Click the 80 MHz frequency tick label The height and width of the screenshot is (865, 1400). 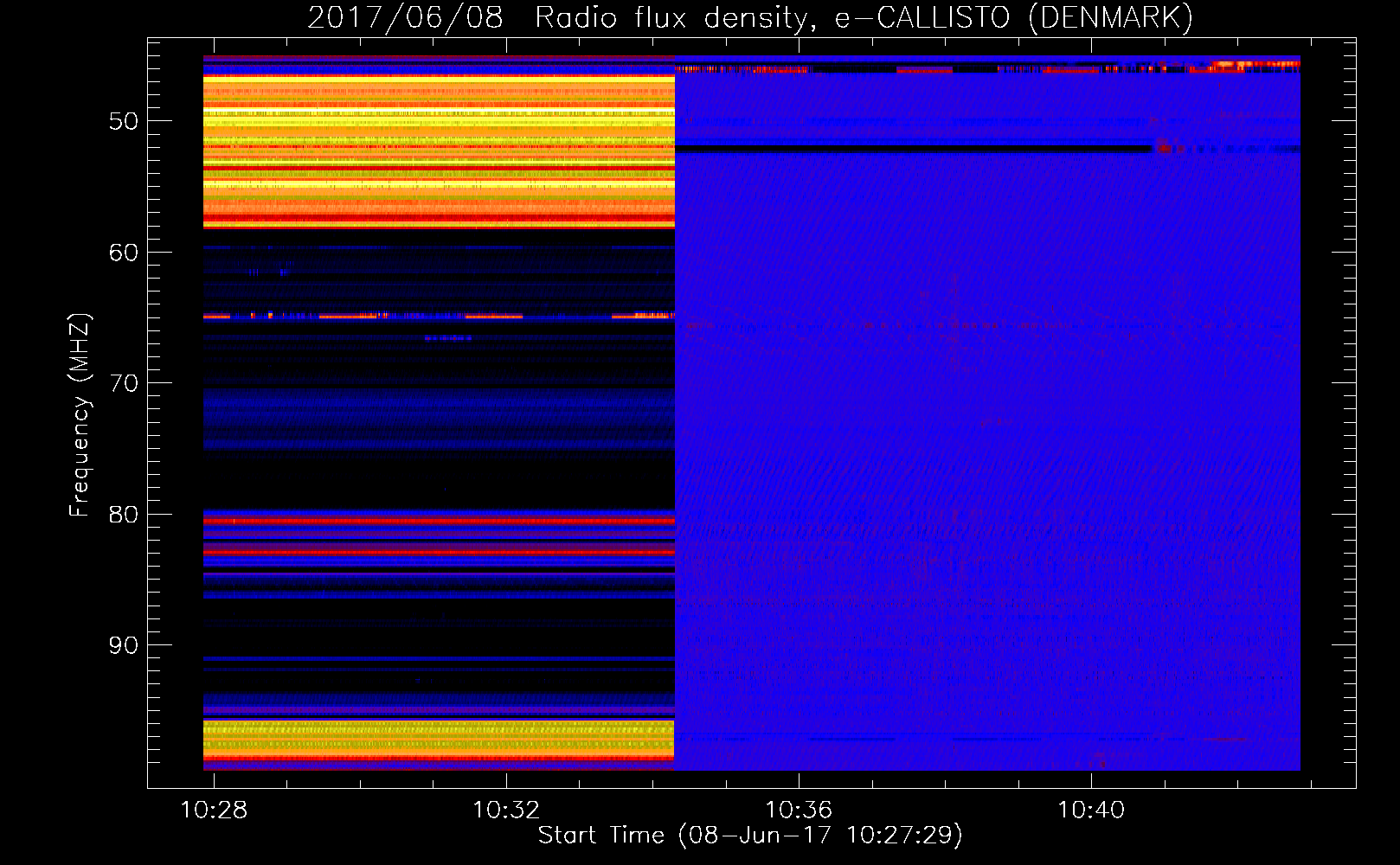[124, 515]
